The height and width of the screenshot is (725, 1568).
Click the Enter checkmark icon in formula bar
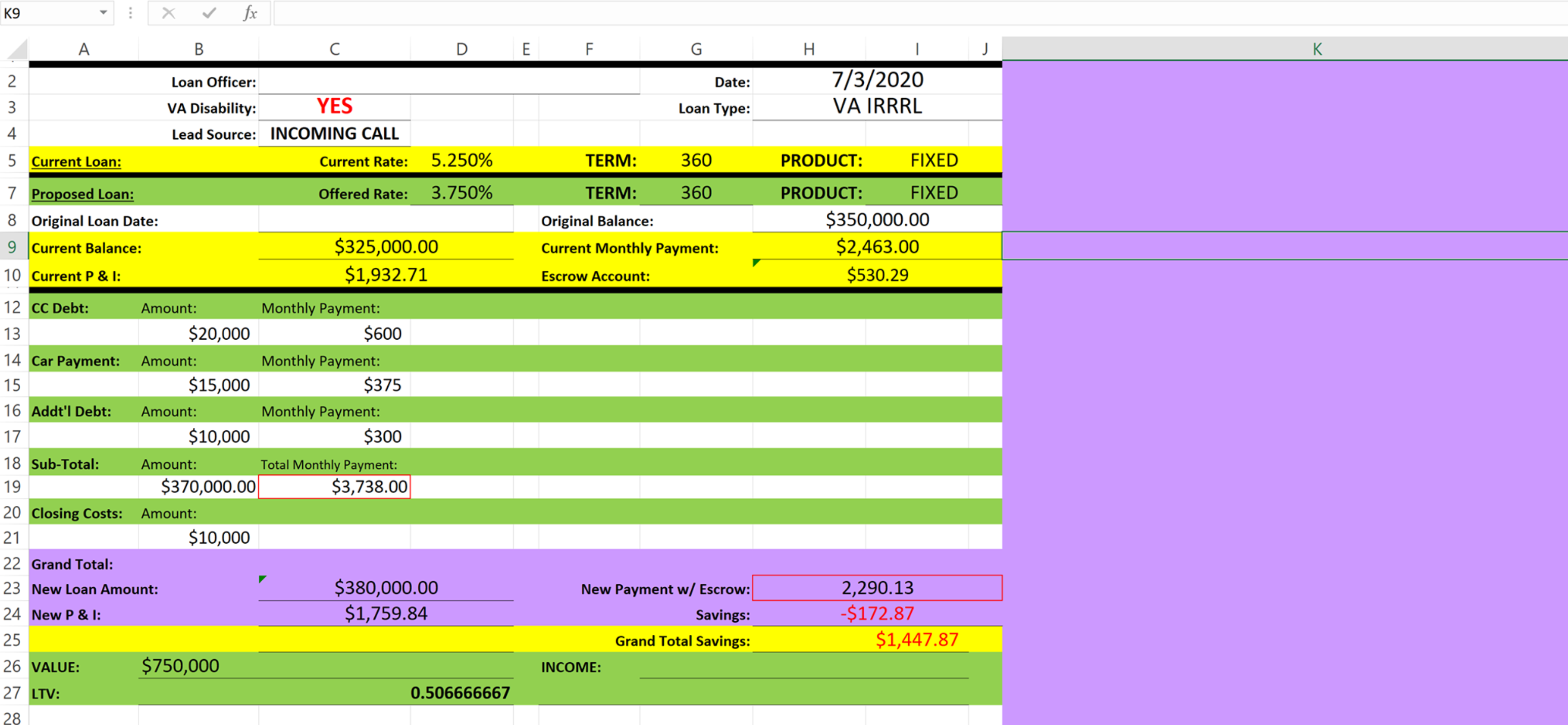(209, 13)
